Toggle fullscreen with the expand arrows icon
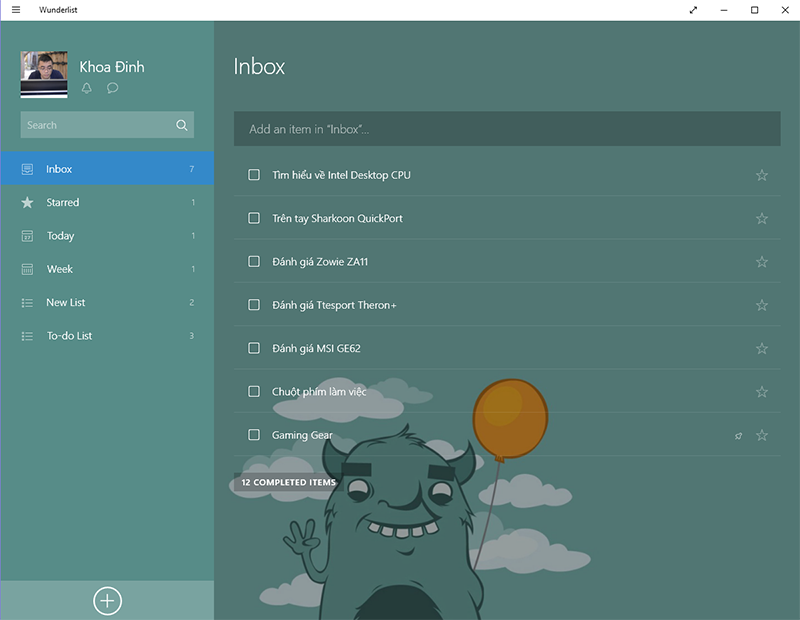800x620 pixels. pyautogui.click(x=694, y=10)
